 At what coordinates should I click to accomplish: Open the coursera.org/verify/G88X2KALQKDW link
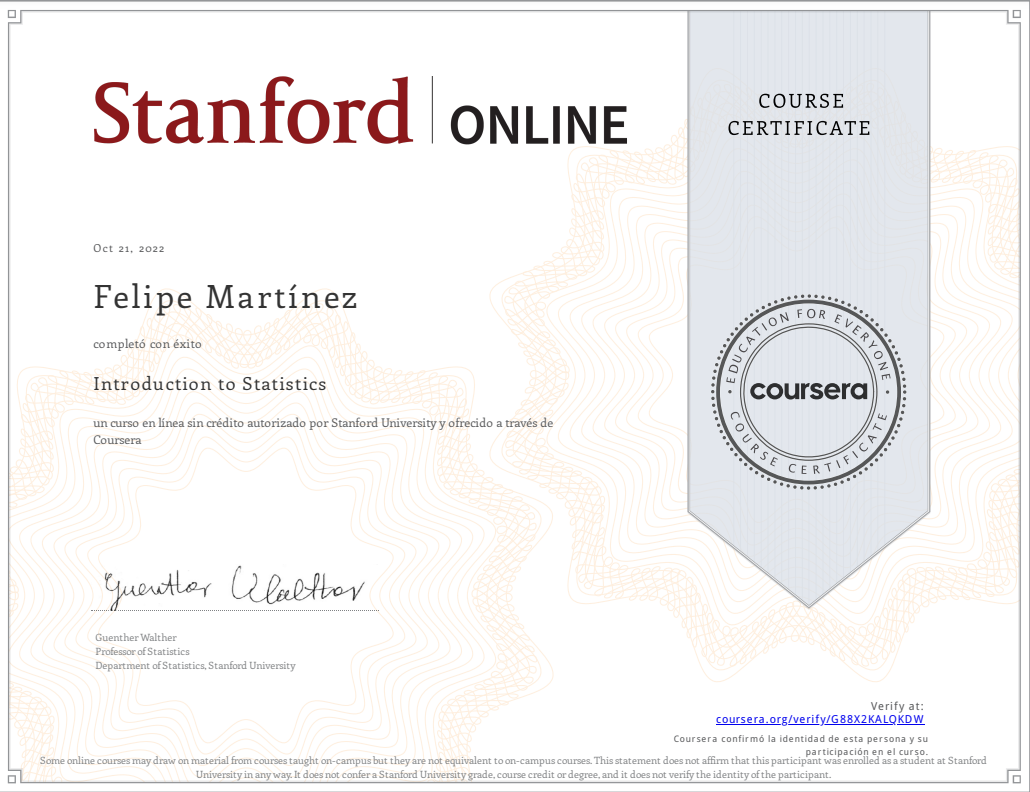point(820,719)
